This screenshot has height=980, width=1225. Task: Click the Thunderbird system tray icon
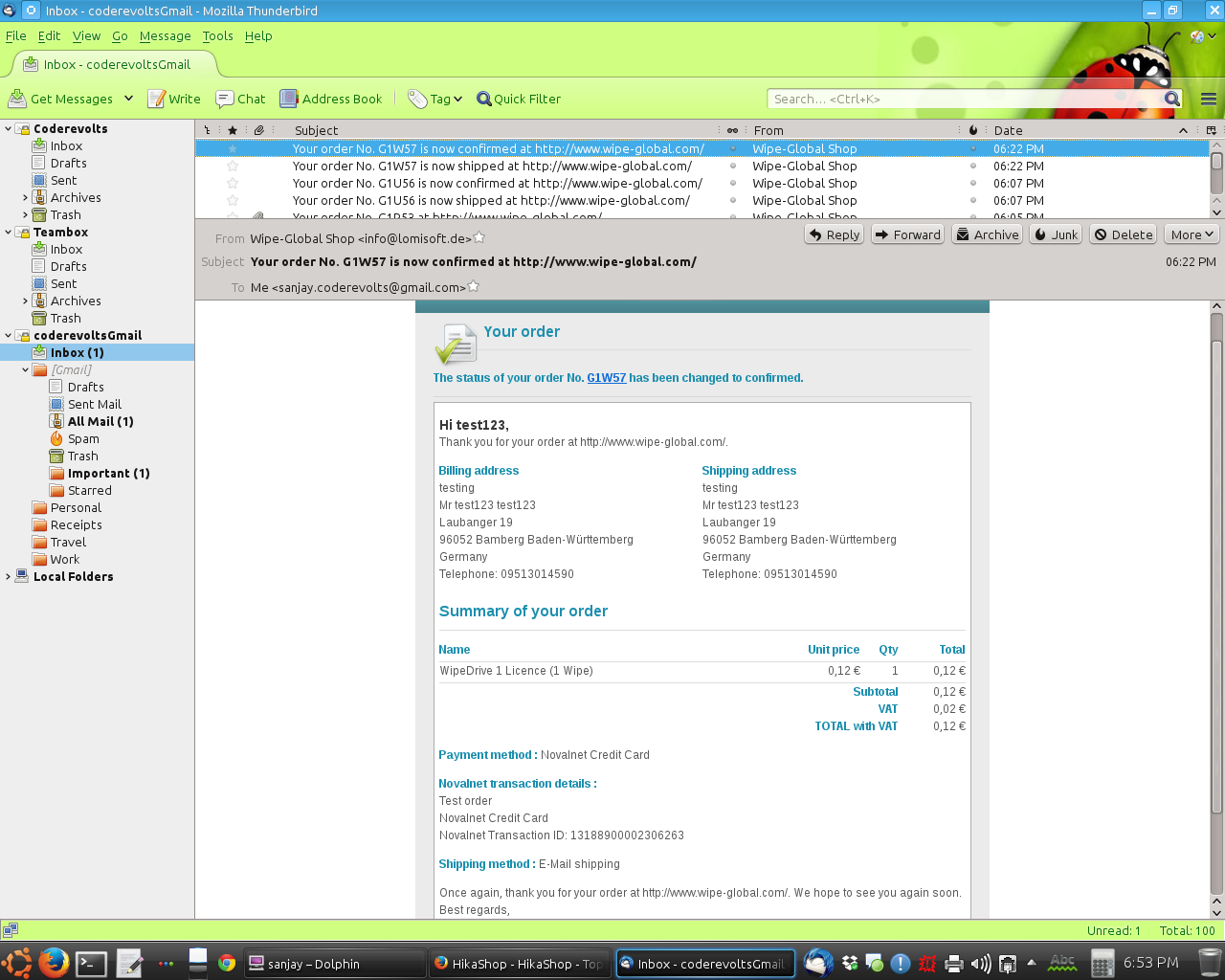tap(818, 963)
